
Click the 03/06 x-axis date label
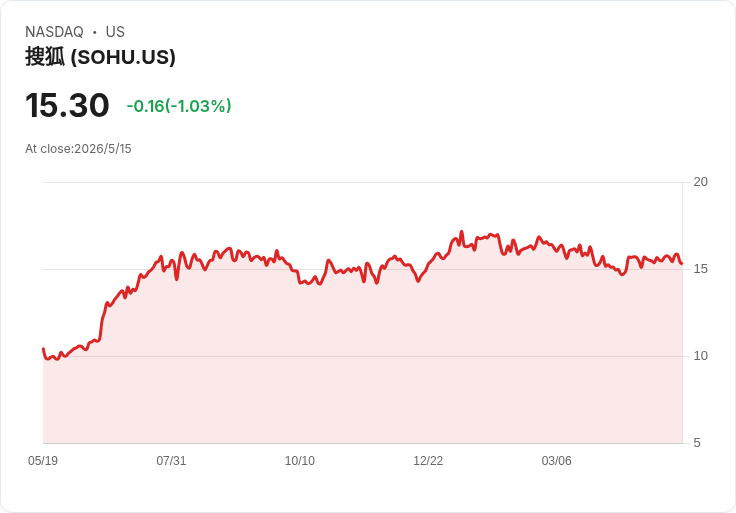coord(556,460)
